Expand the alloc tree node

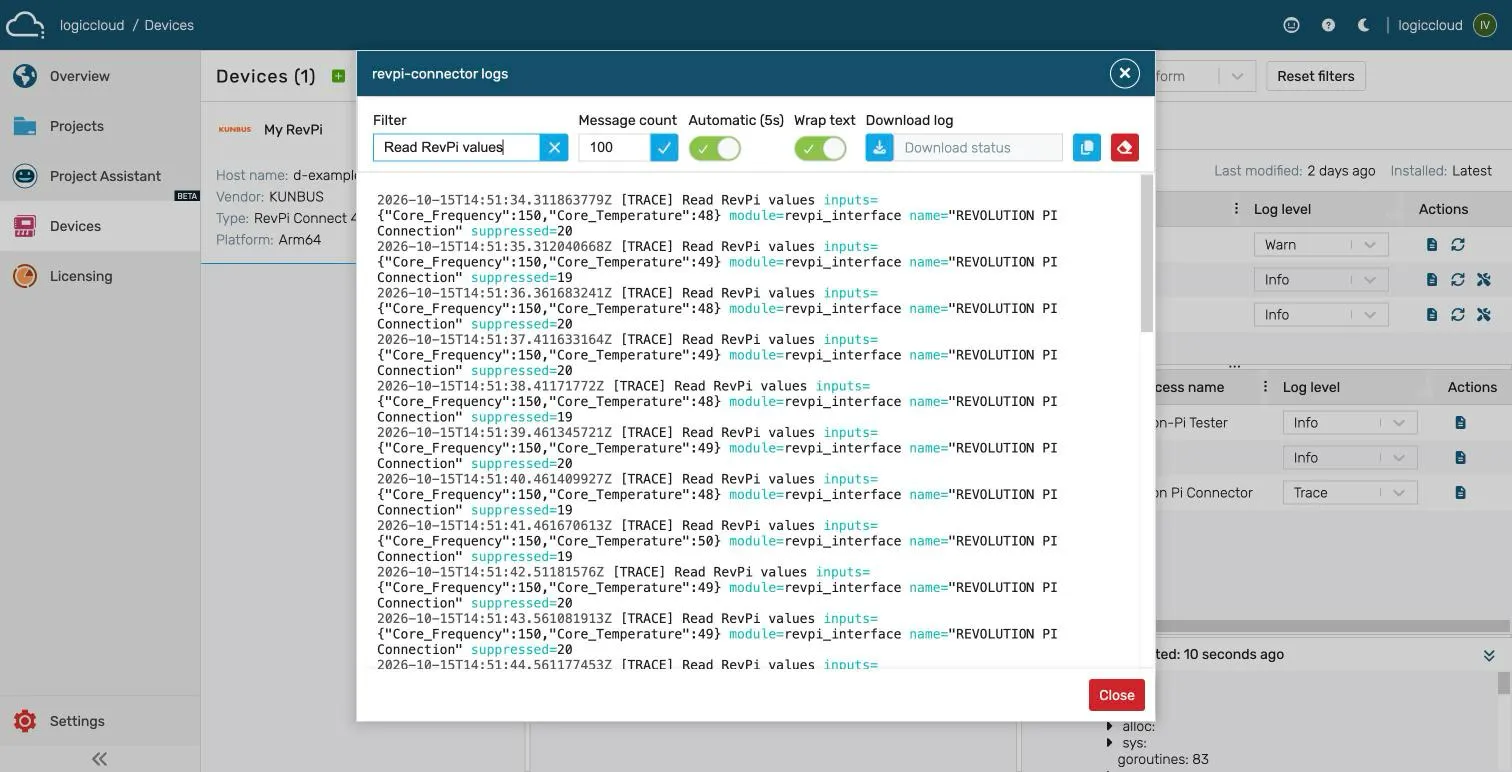coord(1110,727)
